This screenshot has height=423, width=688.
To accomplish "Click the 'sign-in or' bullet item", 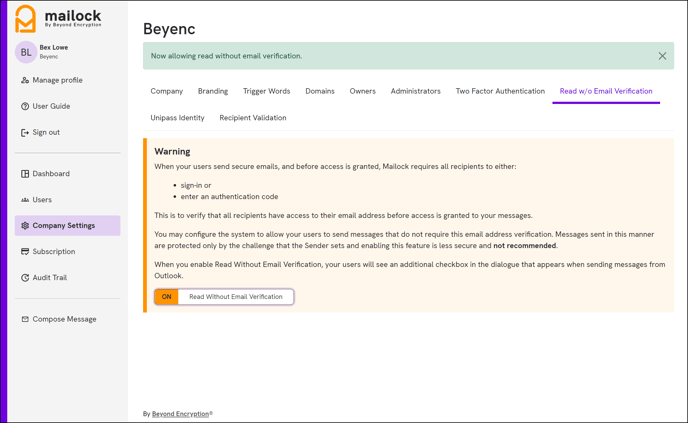I will tap(196, 185).
